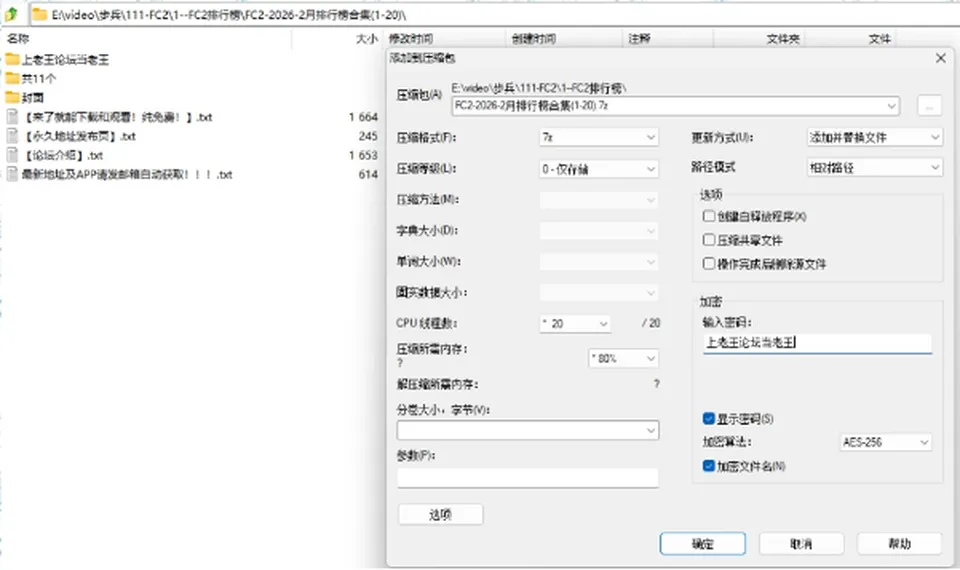
Task: Enable the 创建自释放程序 checkbox
Action: click(x=709, y=216)
